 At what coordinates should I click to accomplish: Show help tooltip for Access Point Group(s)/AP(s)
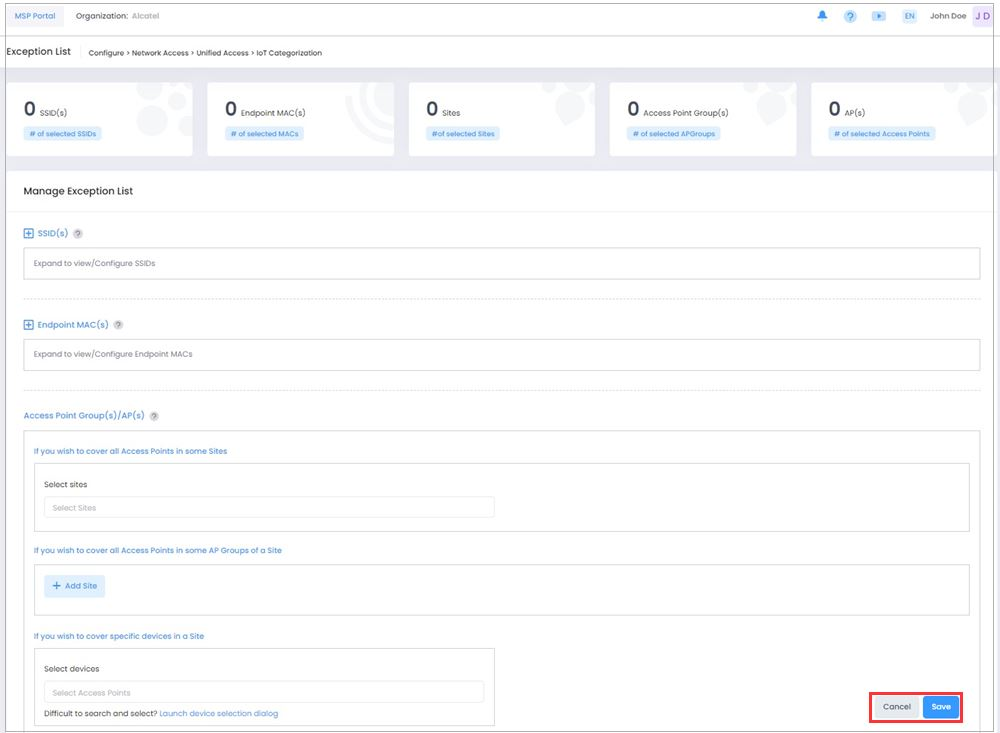pyautogui.click(x=154, y=416)
